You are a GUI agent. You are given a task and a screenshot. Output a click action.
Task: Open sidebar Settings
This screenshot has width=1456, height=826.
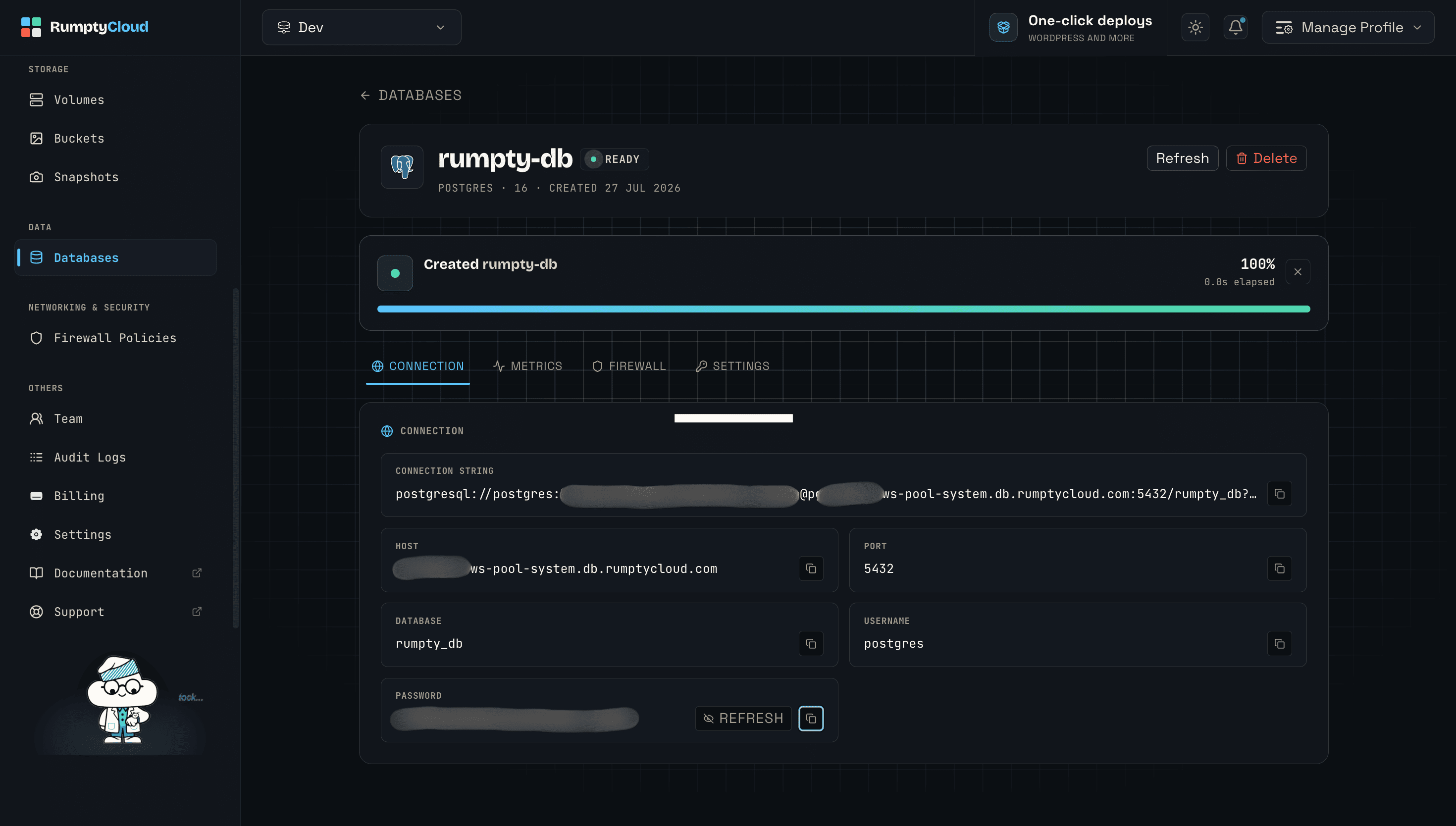click(x=115, y=534)
